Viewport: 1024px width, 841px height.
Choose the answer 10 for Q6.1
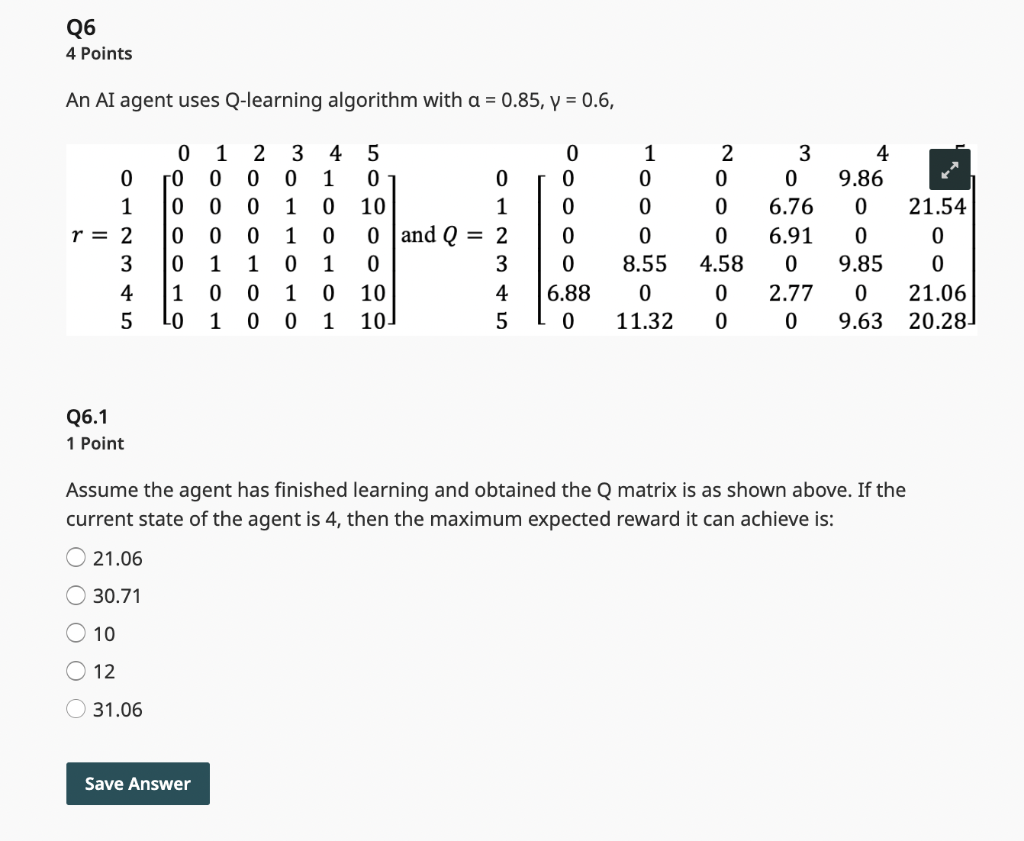75,633
